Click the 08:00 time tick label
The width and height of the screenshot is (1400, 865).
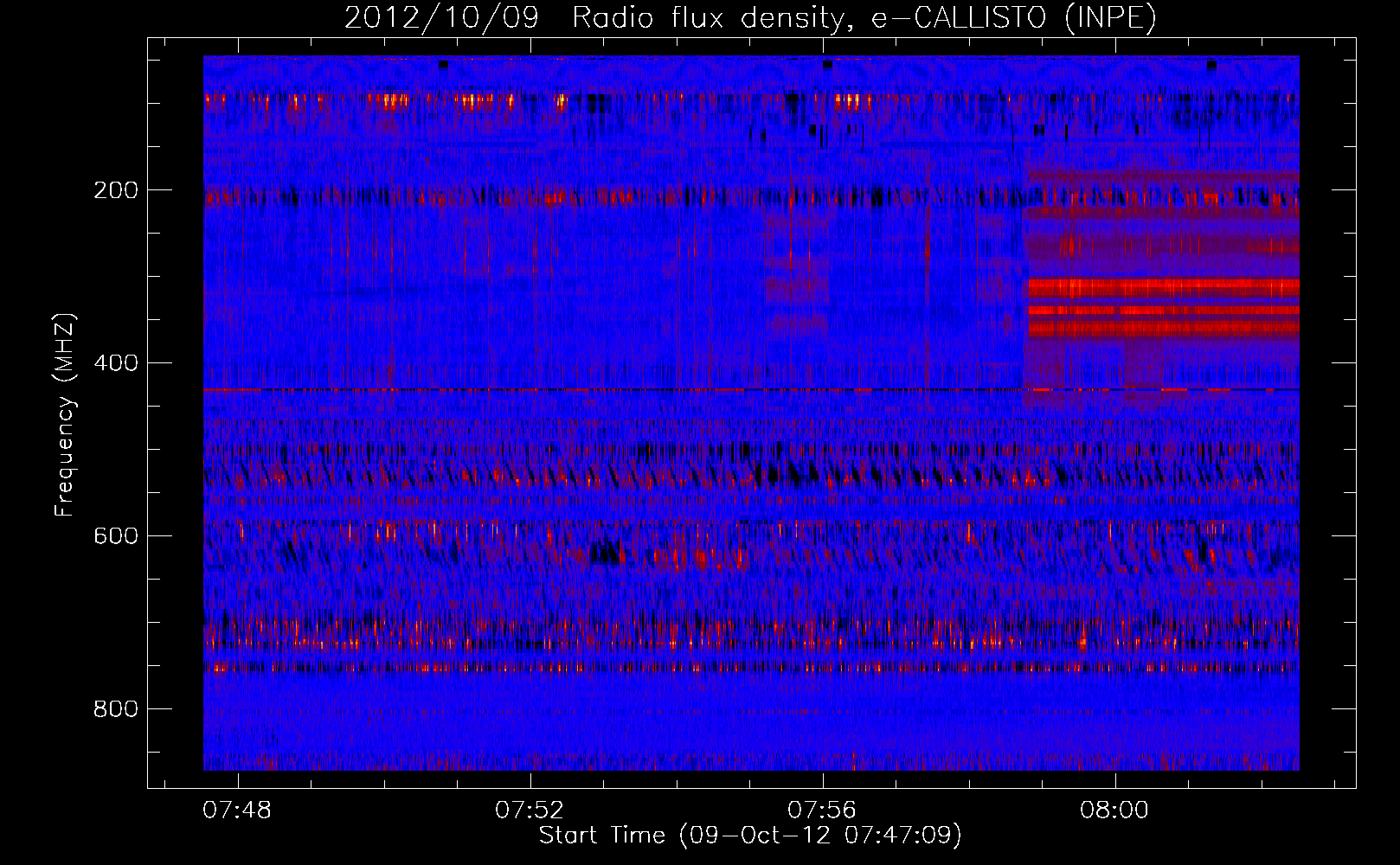tap(1114, 811)
